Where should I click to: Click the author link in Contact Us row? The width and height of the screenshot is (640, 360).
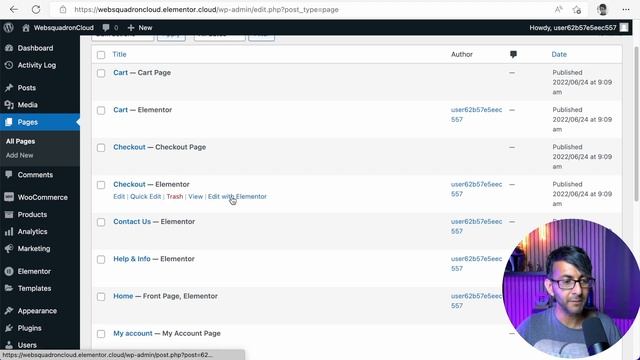(x=476, y=226)
